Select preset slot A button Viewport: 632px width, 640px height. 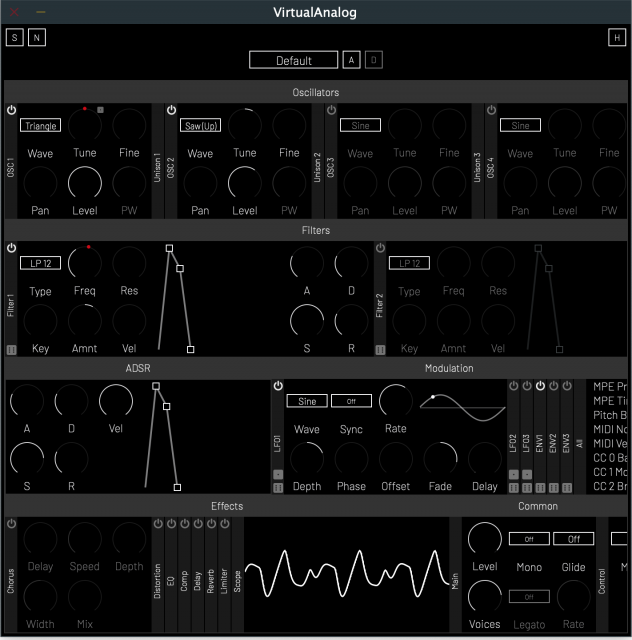tap(352, 60)
